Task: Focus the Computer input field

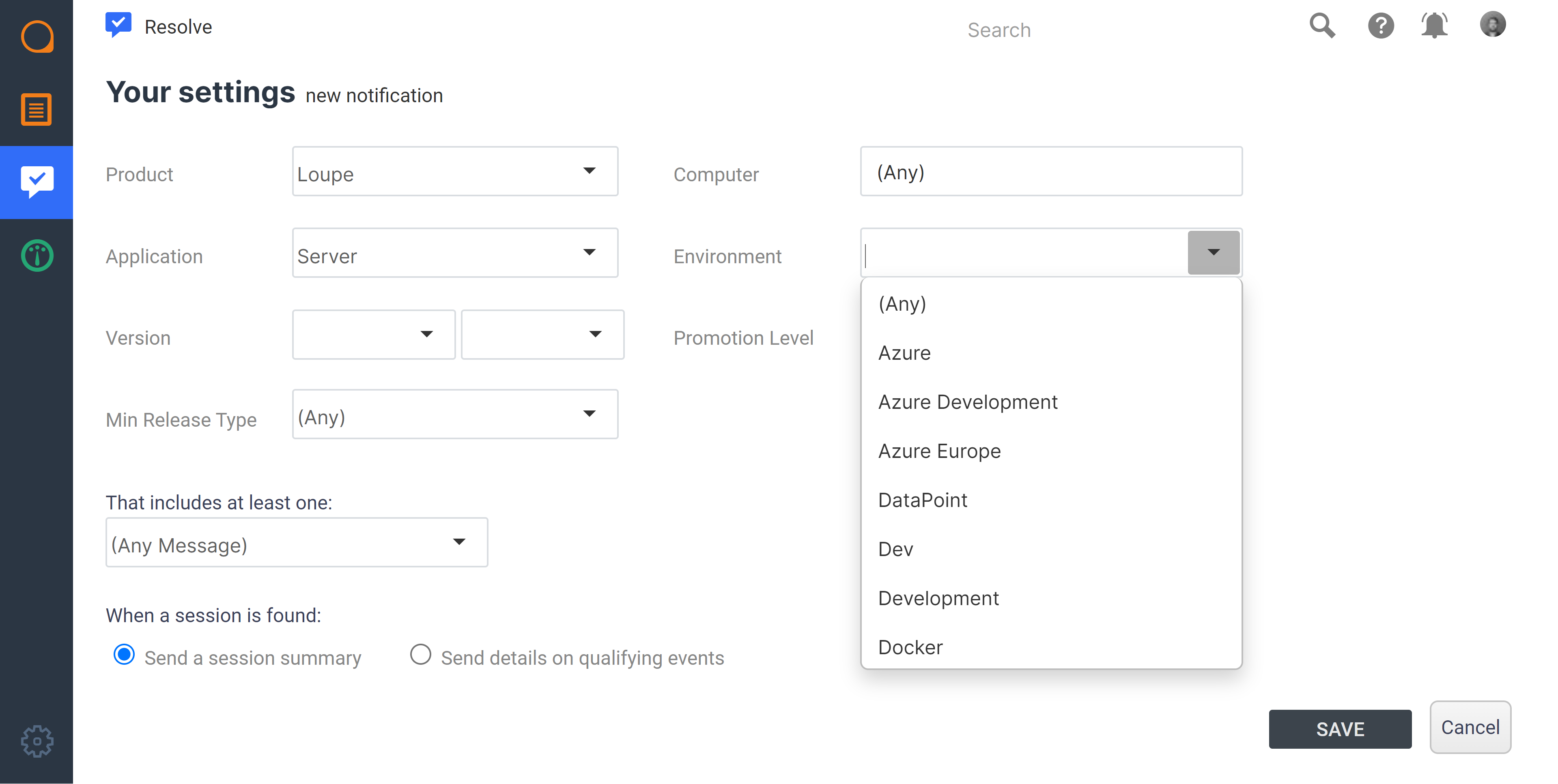Action: [1051, 171]
